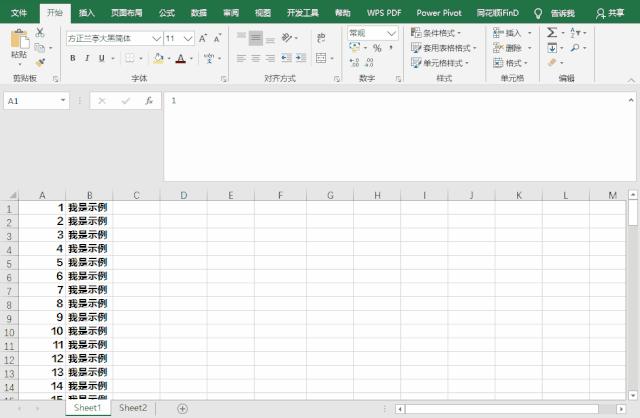Switch to the 插入 ribbon tab
The width and height of the screenshot is (640, 418).
click(x=87, y=13)
